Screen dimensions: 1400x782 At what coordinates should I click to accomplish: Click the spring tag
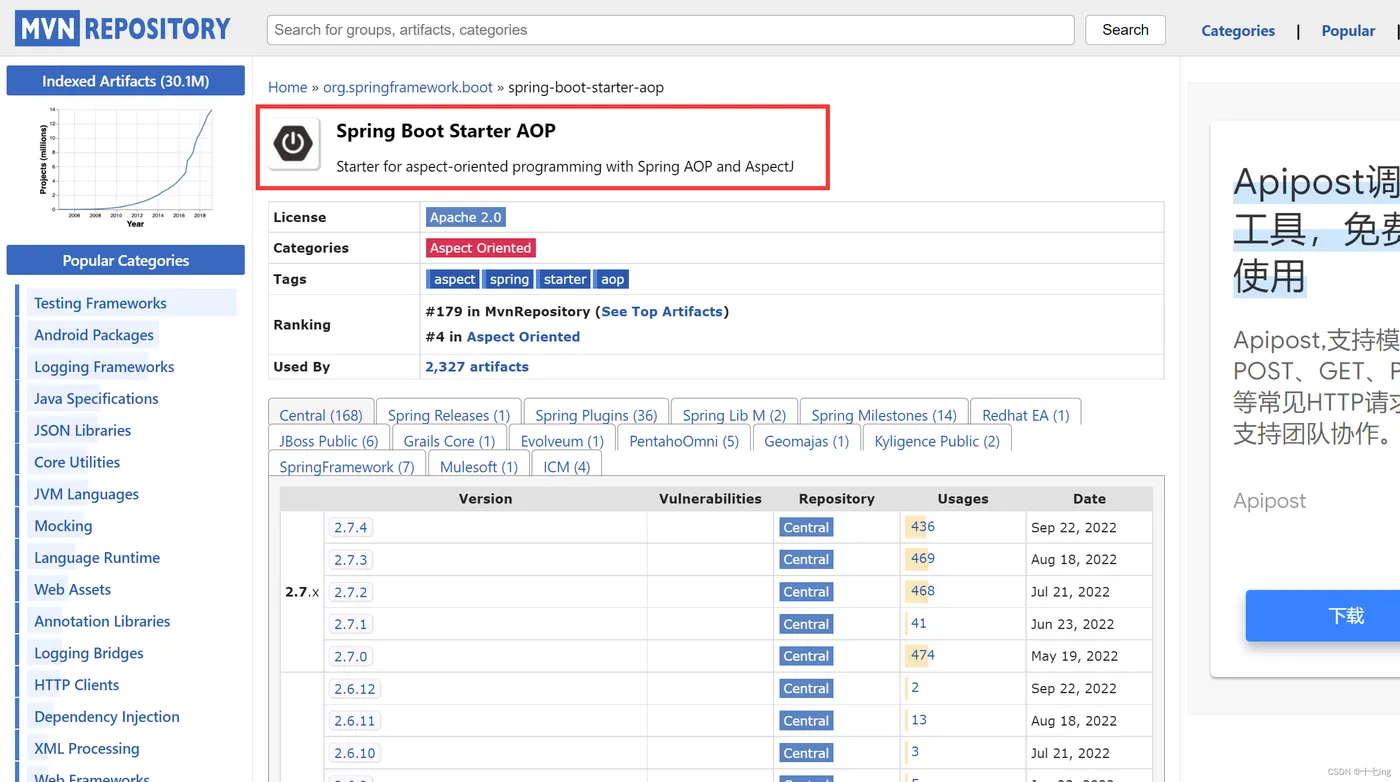(509, 279)
